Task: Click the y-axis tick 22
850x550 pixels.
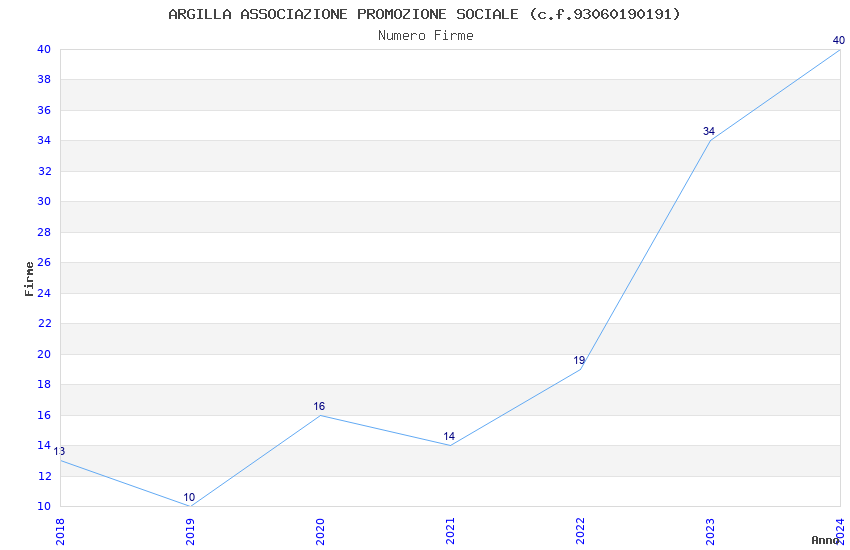Action: [x=44, y=323]
